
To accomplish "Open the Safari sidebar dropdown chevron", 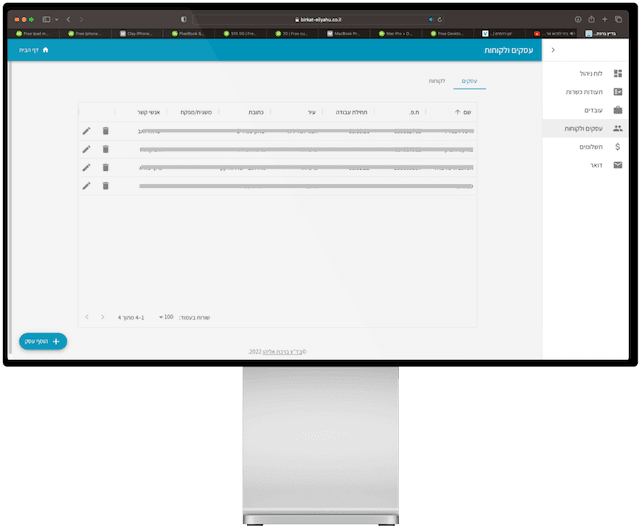I will [x=56, y=19].
